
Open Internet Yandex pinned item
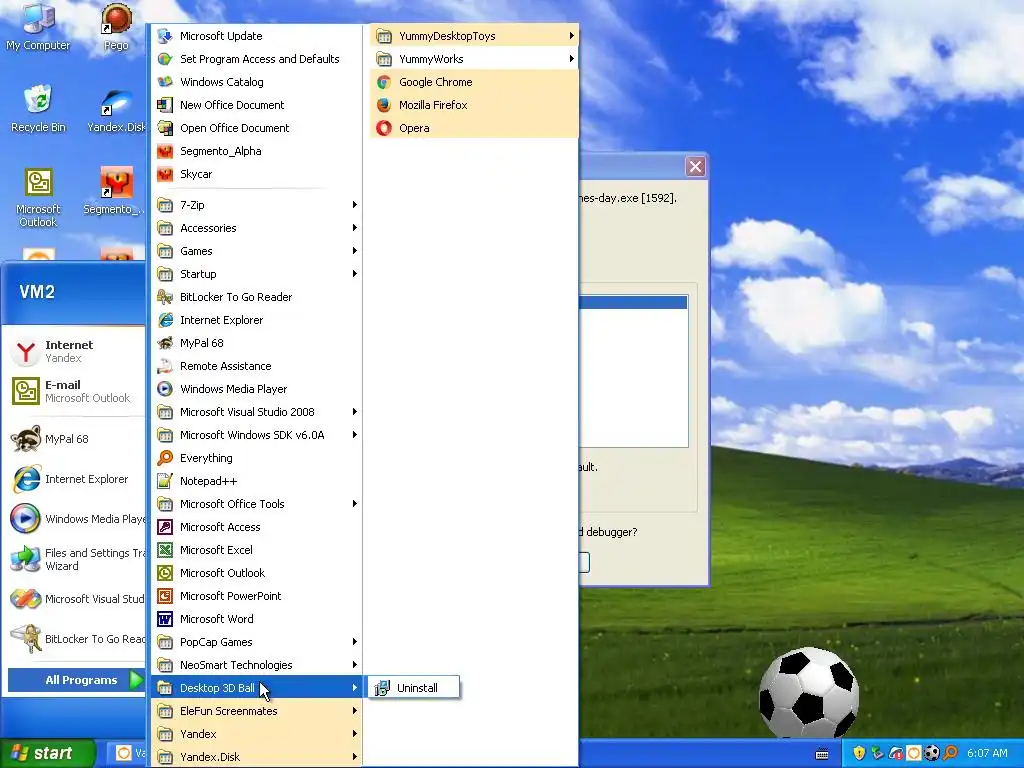point(75,351)
